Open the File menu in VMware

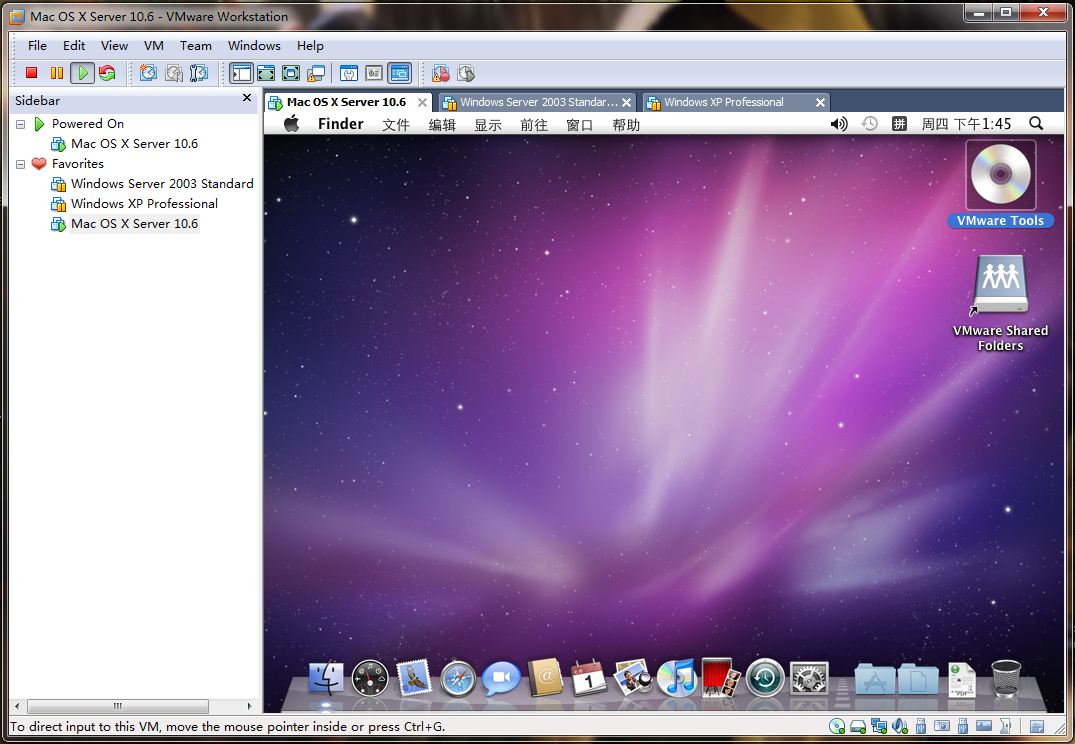pos(37,46)
